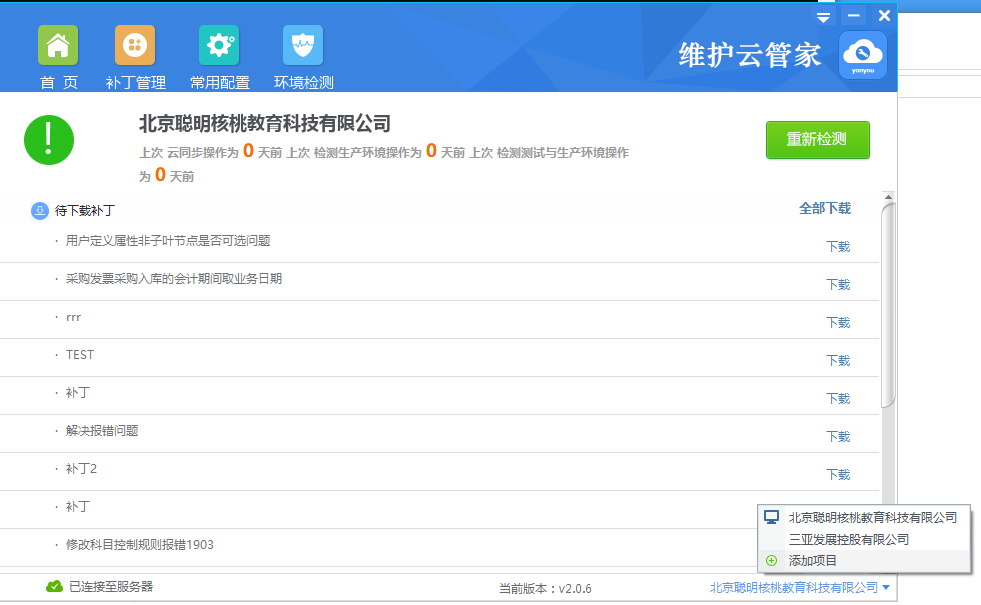Open the 环境检测 shield icon

pyautogui.click(x=303, y=45)
